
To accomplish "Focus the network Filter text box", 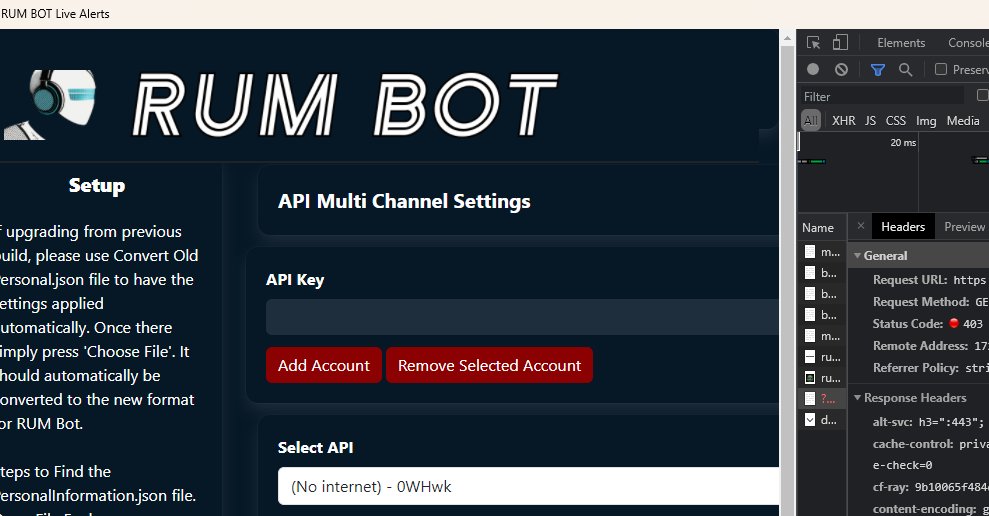I will [882, 97].
